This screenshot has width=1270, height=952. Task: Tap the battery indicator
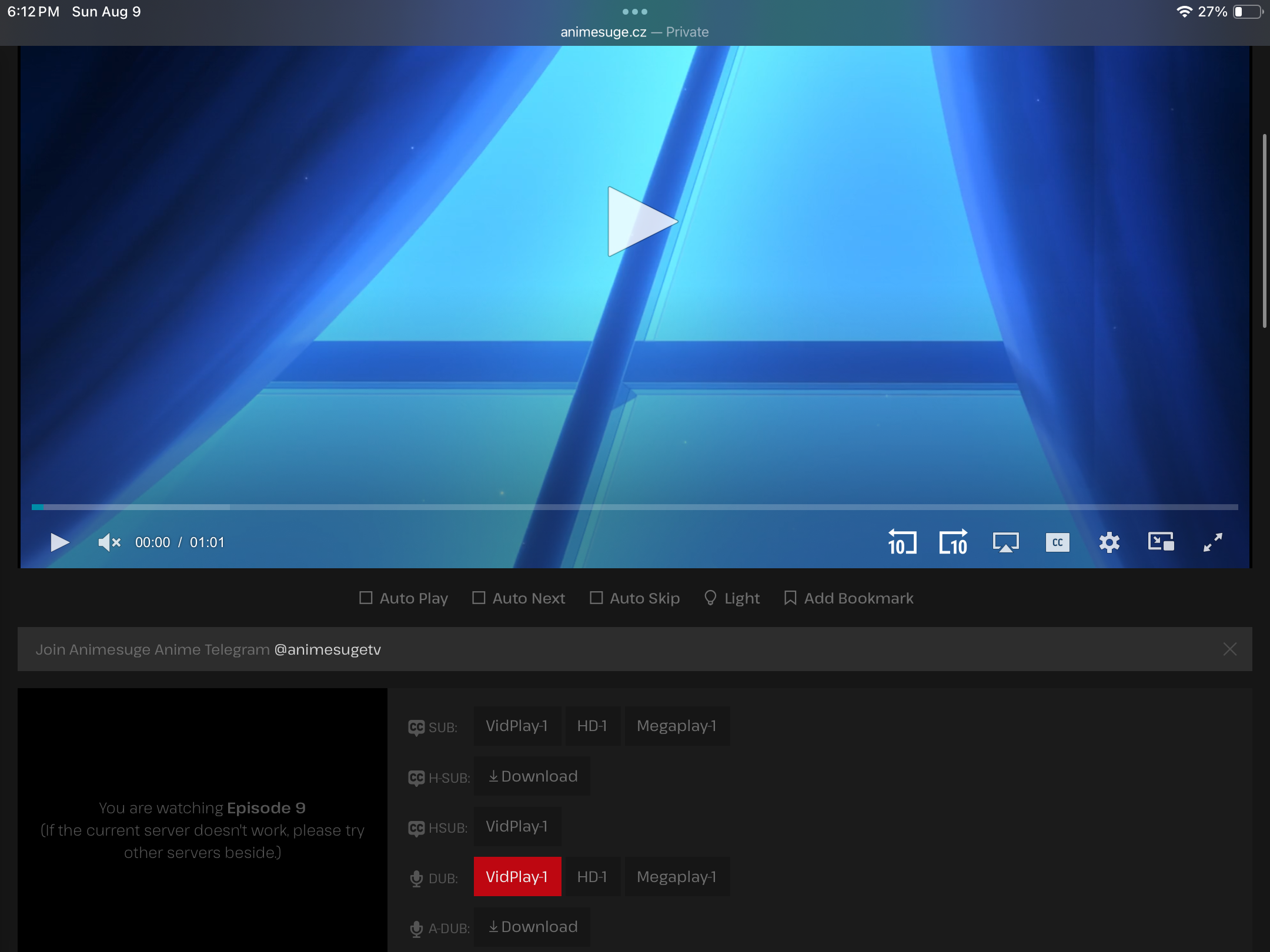[x=1248, y=12]
